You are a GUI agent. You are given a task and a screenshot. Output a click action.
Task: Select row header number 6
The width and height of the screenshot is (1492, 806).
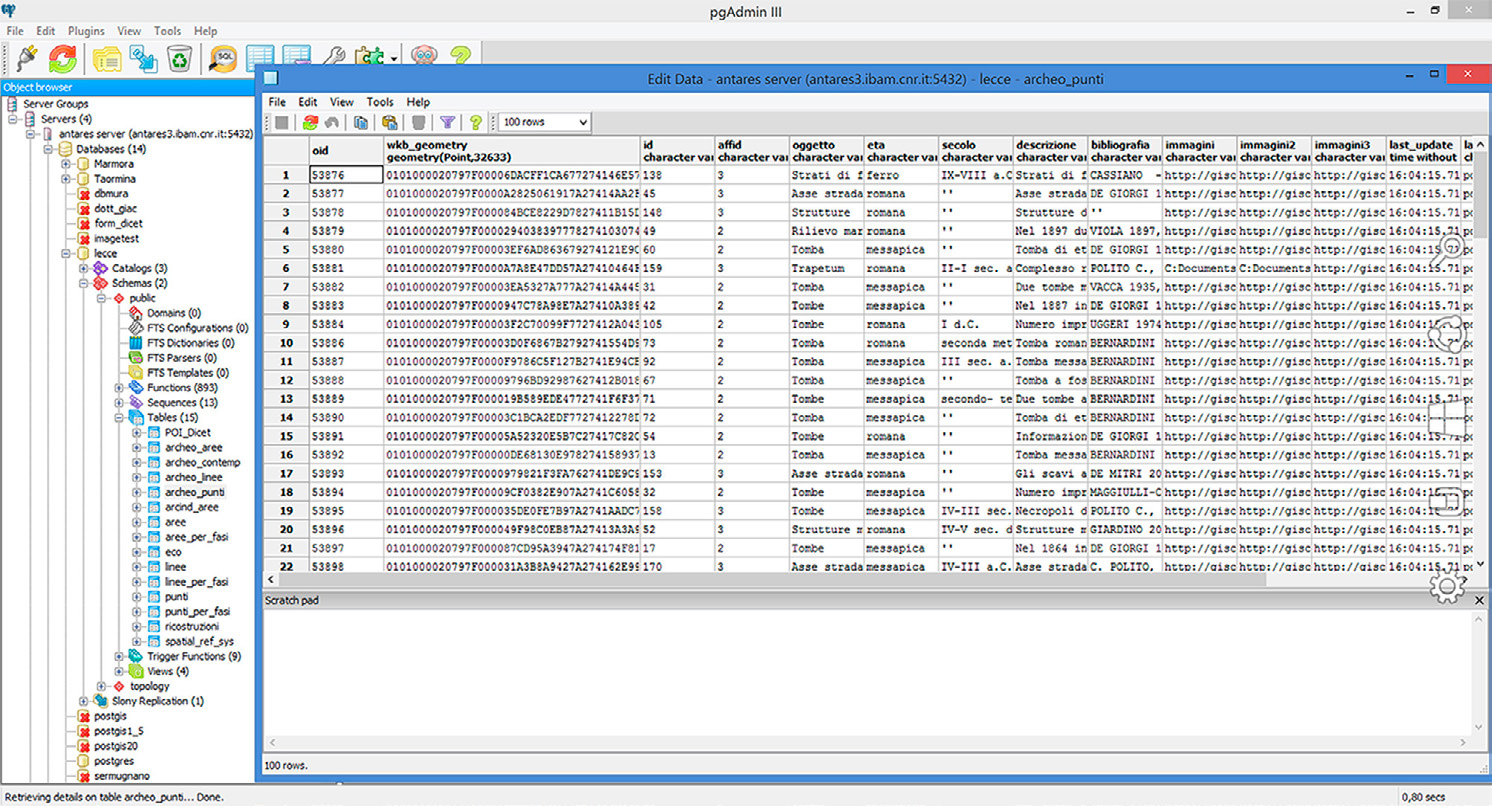click(x=286, y=268)
